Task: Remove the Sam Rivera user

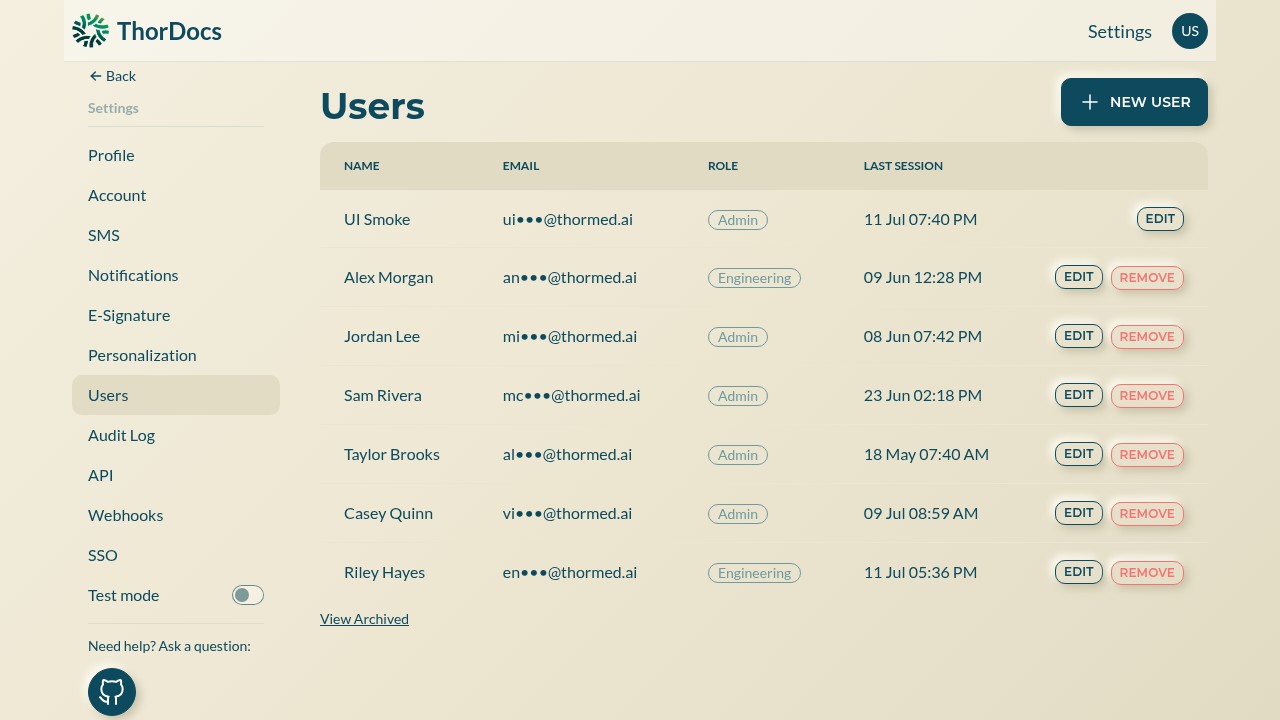Action: coord(1147,396)
